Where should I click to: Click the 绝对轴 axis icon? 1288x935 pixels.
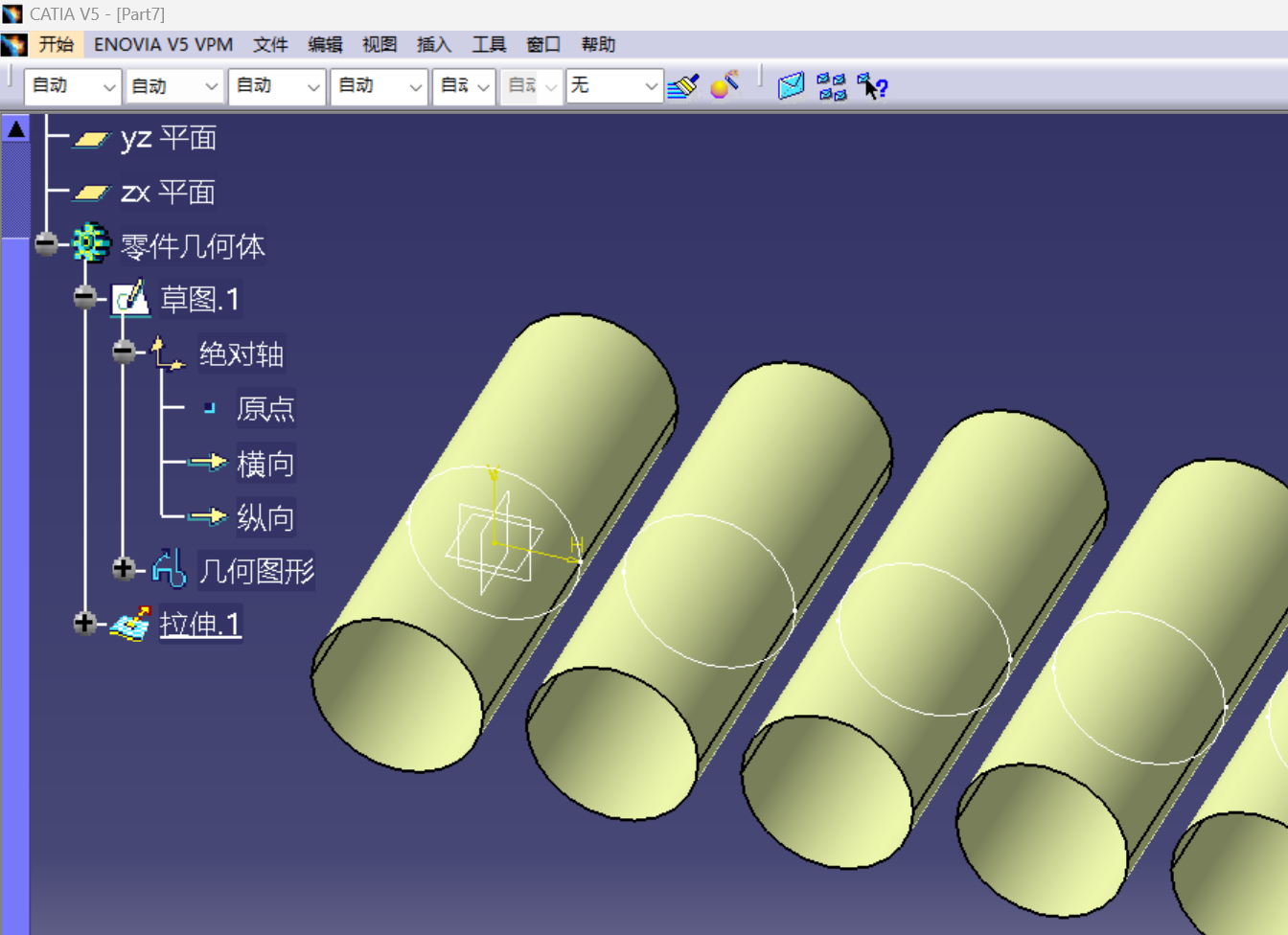(x=168, y=353)
